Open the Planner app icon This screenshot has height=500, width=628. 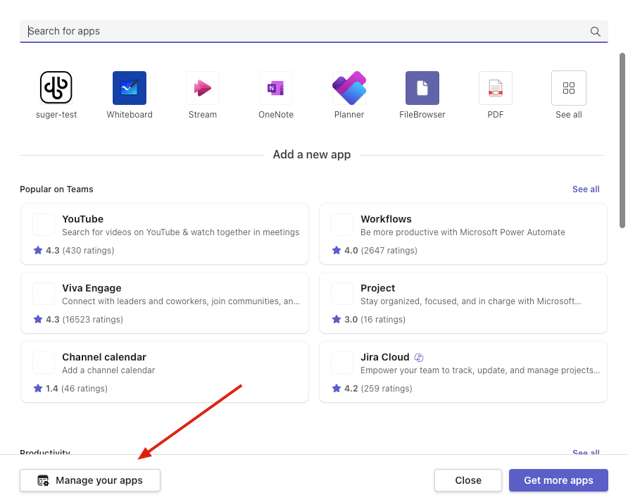click(349, 88)
